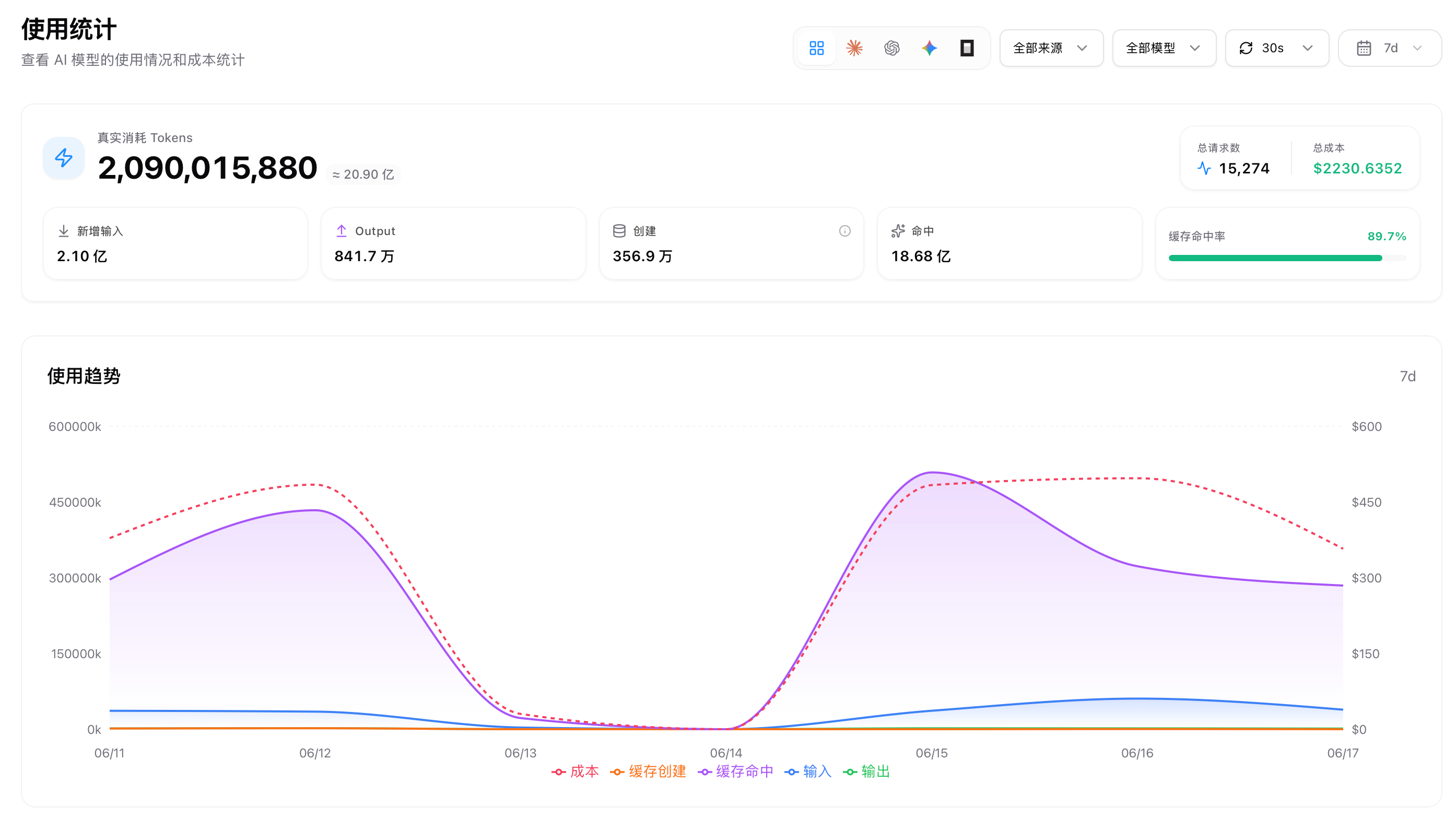Expand the 30s refresh interval dropdown
Image resolution: width=1456 pixels, height=818 pixels.
pos(1276,48)
